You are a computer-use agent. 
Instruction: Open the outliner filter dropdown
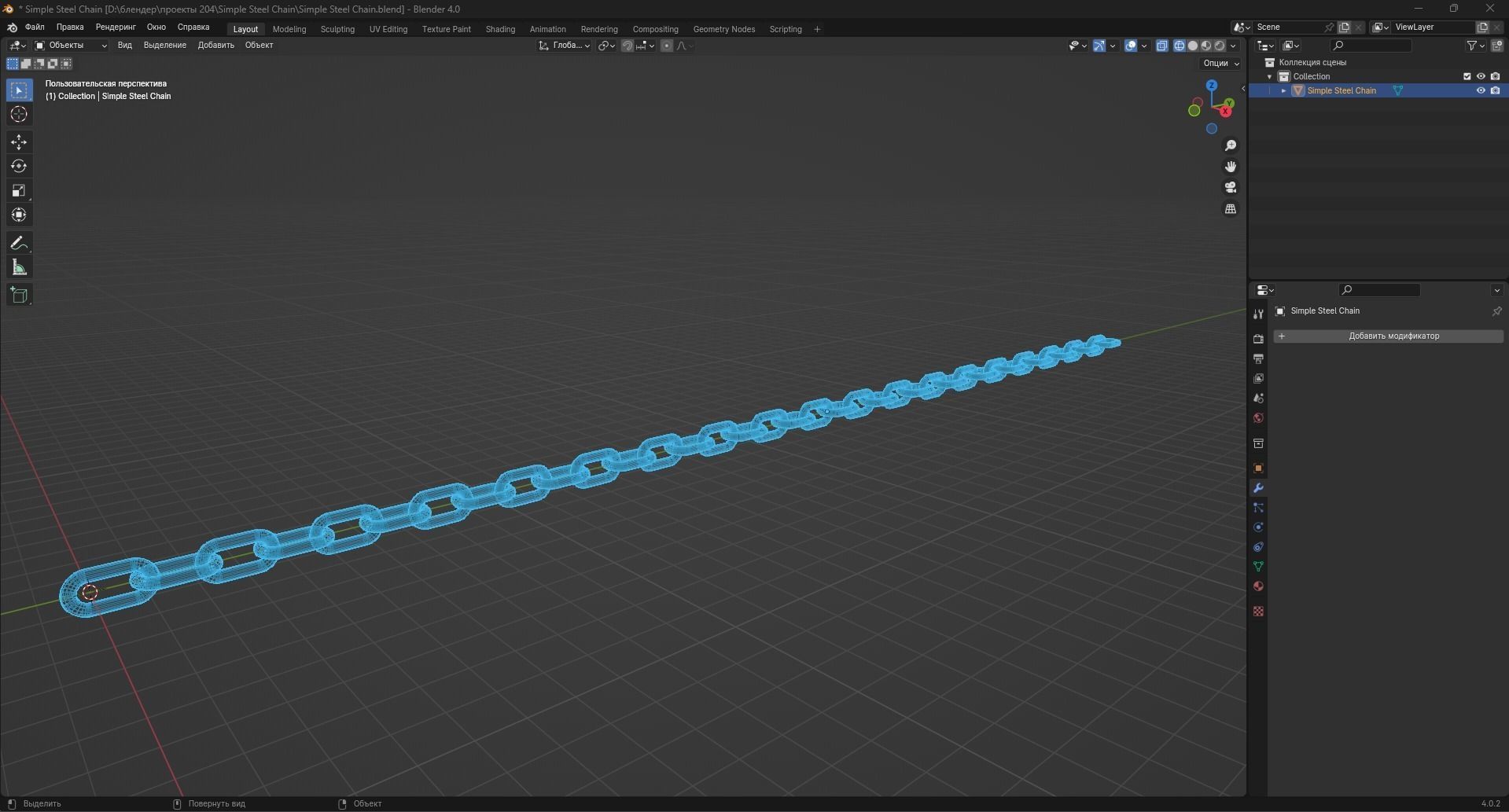[1476, 46]
